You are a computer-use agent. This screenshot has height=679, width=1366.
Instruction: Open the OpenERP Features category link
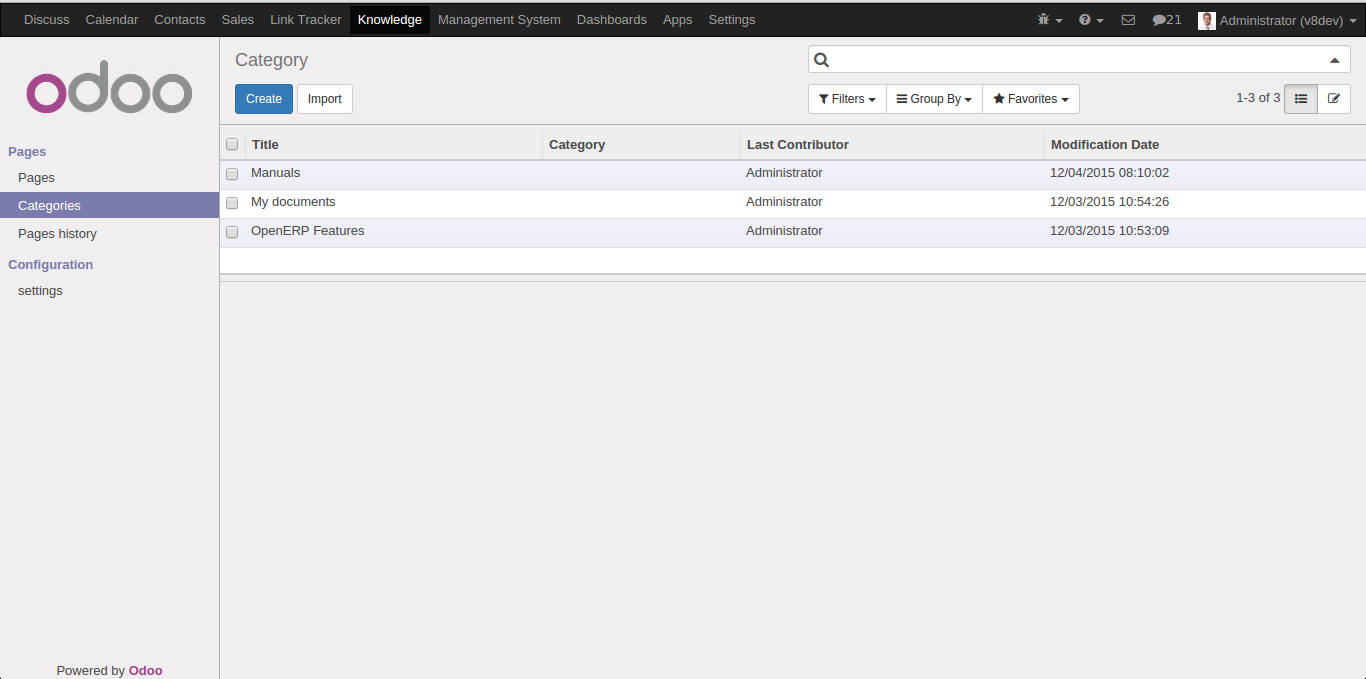point(307,230)
